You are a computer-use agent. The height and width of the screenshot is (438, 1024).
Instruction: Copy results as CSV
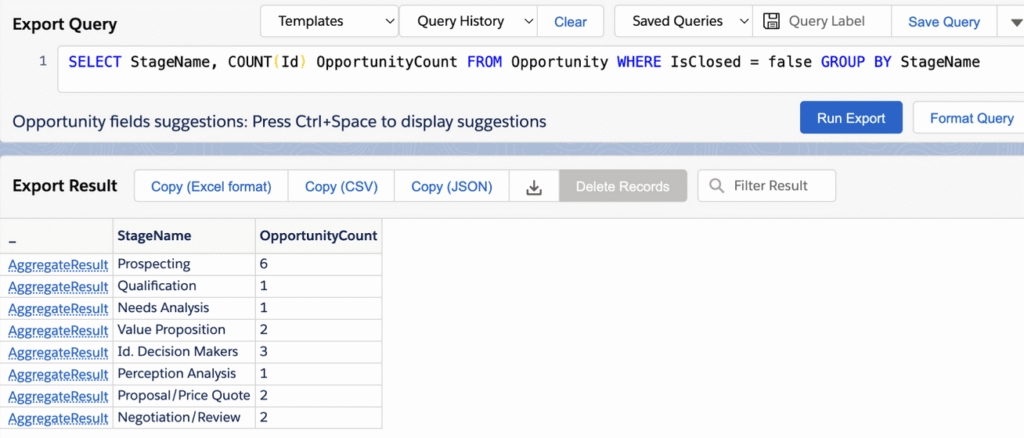[x=342, y=187]
